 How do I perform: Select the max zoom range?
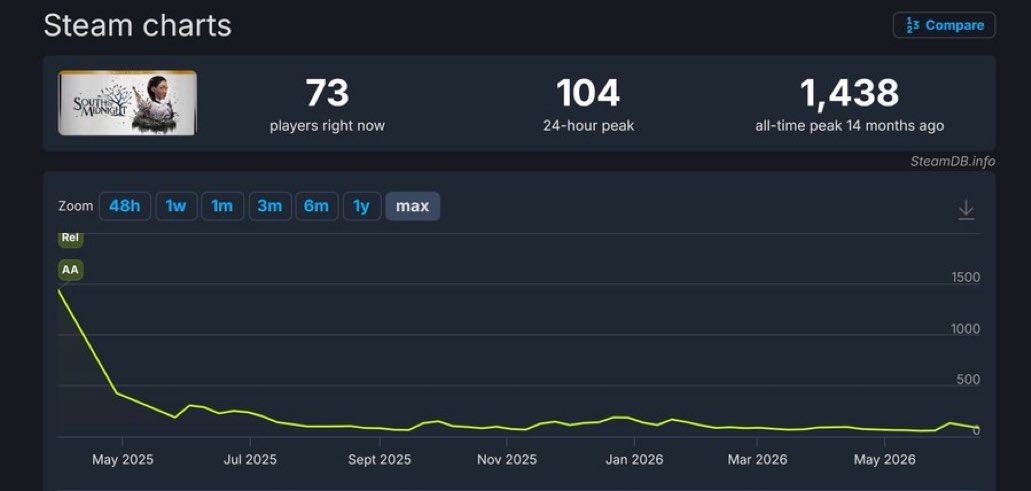point(412,206)
